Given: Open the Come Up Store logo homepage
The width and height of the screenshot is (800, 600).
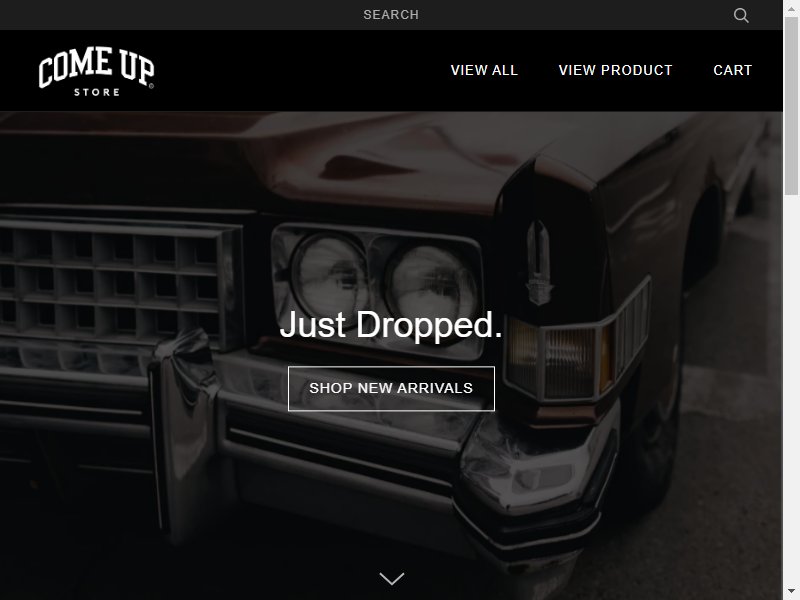Looking at the screenshot, I should click(96, 71).
